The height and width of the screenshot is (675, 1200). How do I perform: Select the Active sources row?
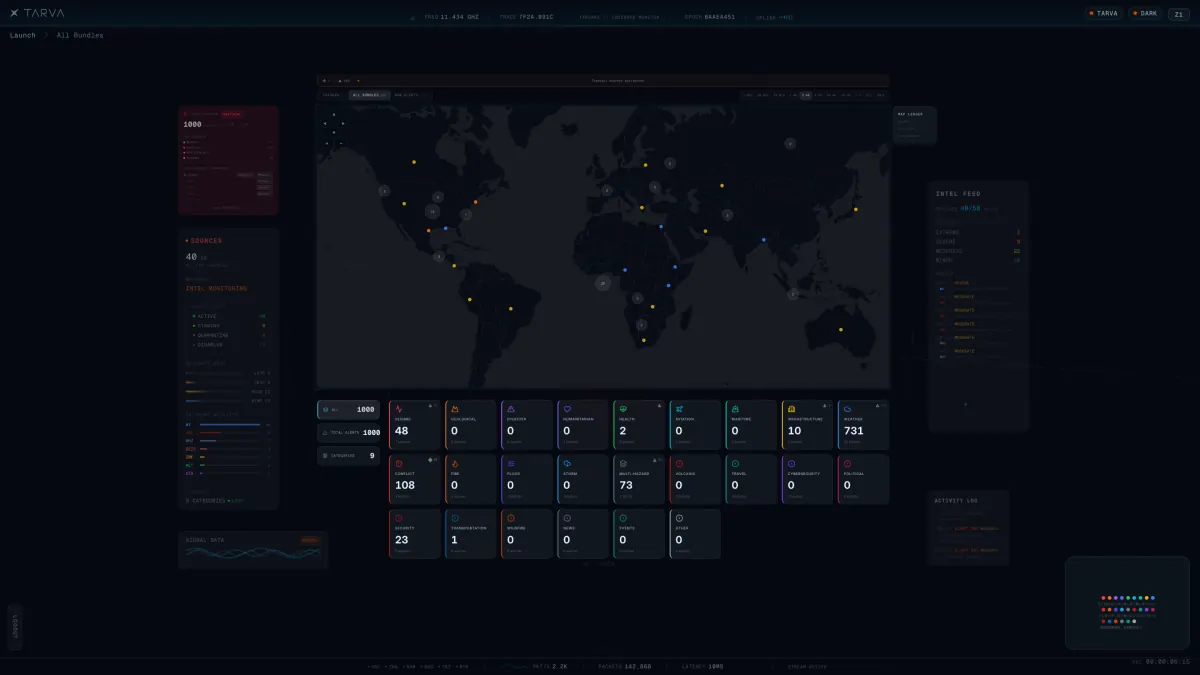point(229,316)
